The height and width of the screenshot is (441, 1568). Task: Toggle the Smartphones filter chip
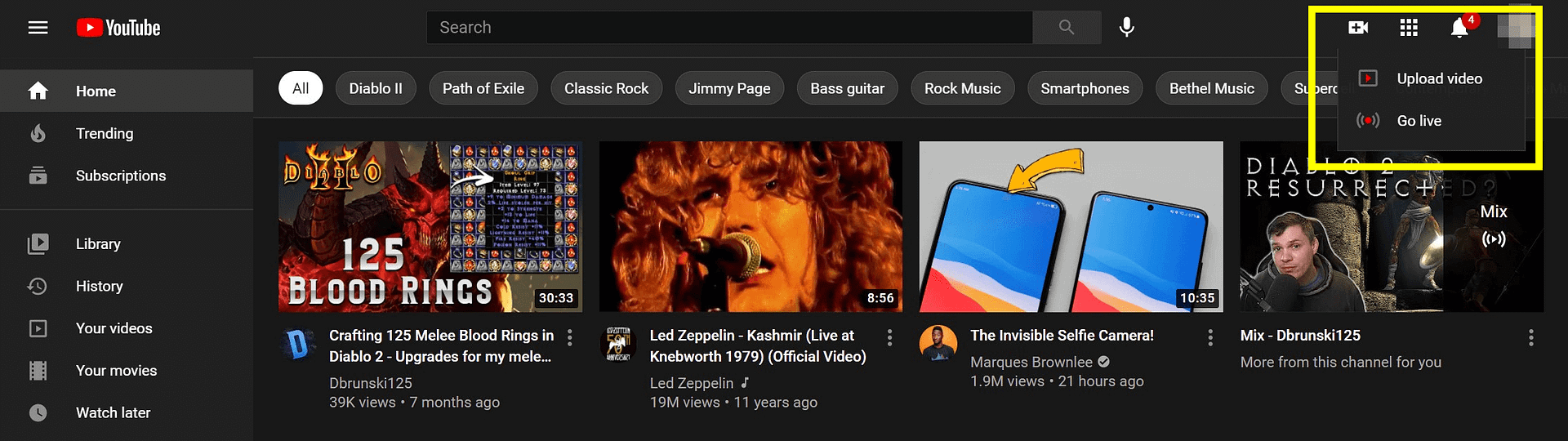coord(1085,88)
